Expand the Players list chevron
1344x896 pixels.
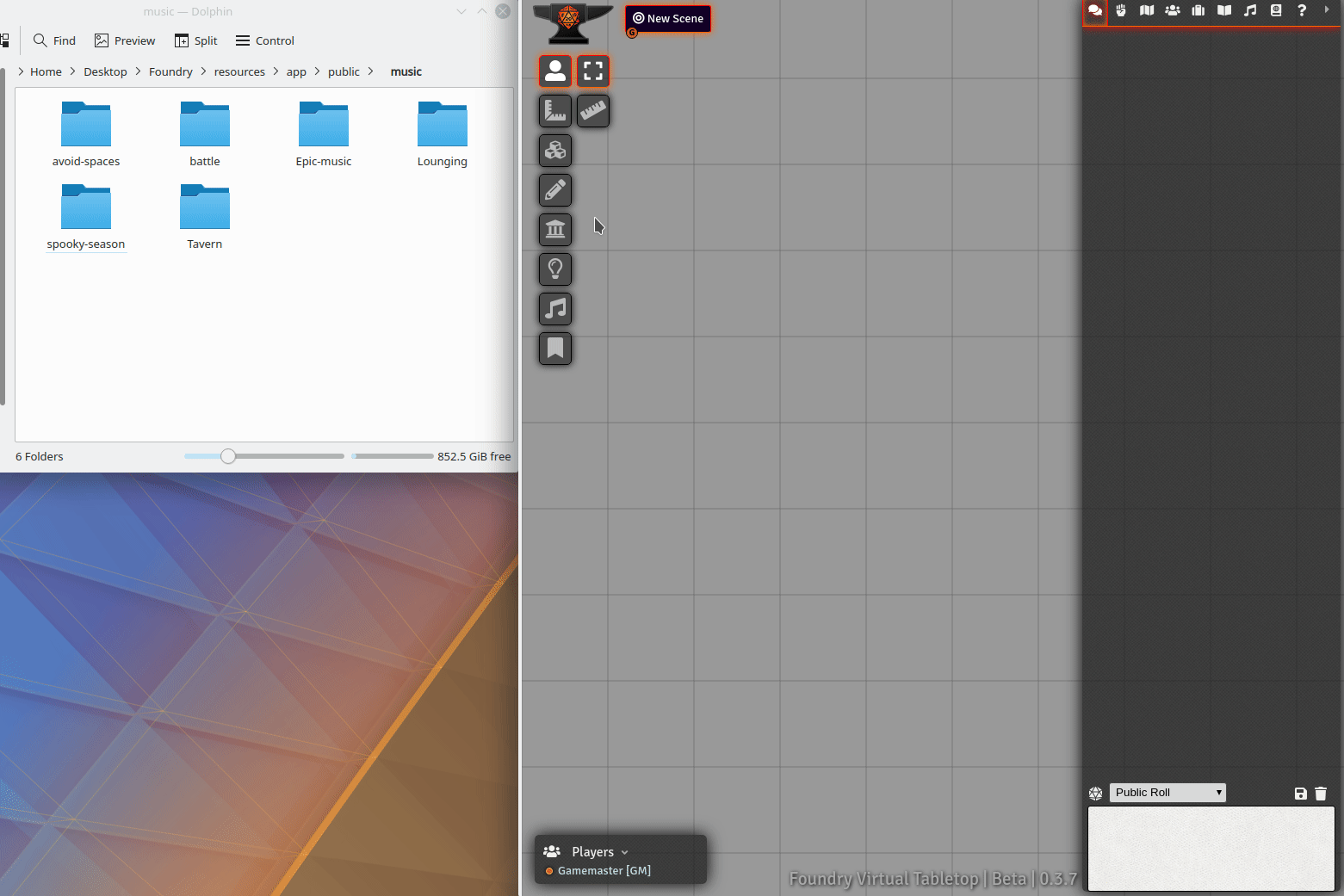pyautogui.click(x=624, y=852)
